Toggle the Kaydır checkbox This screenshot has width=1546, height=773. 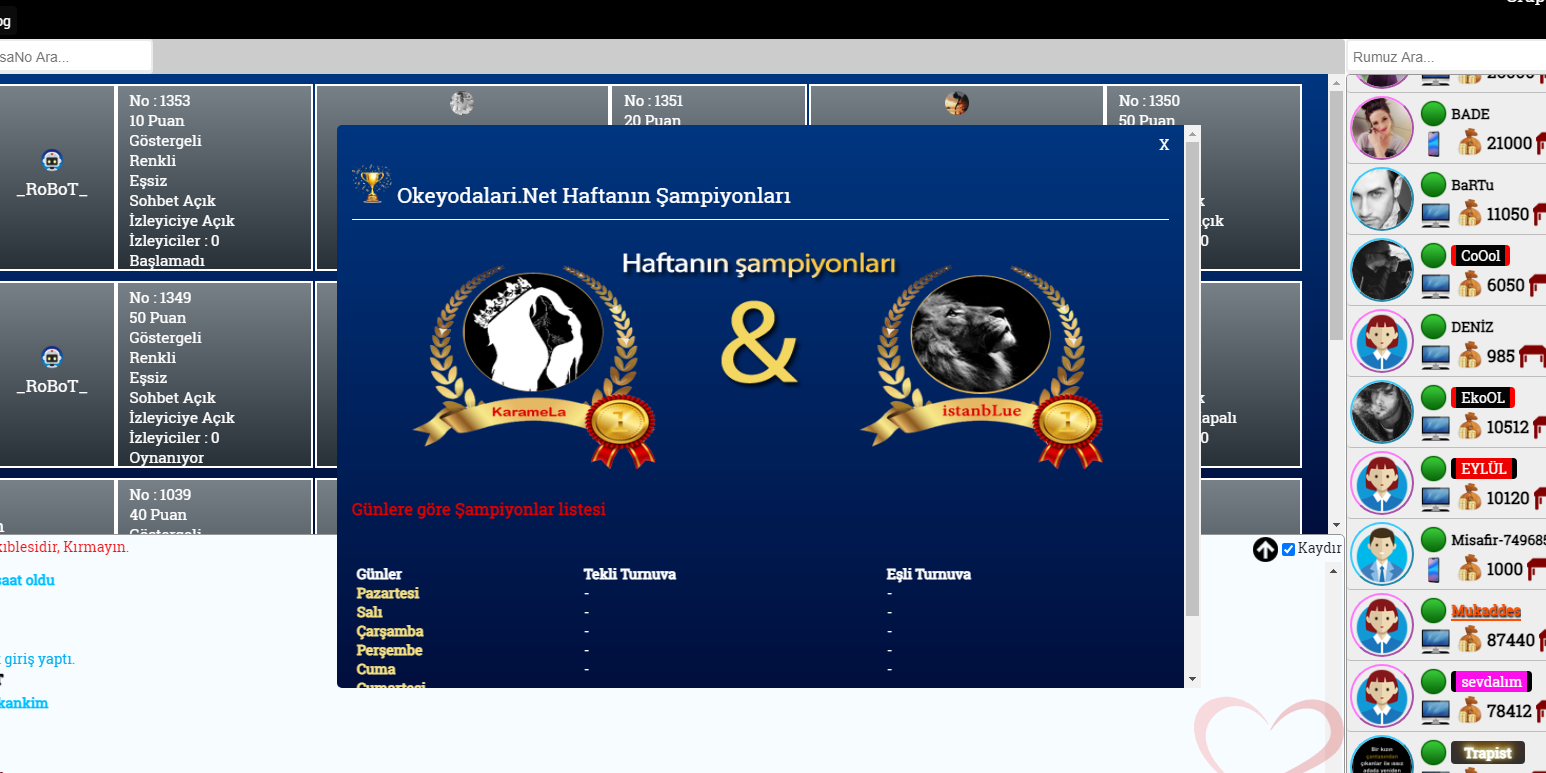[1288, 549]
